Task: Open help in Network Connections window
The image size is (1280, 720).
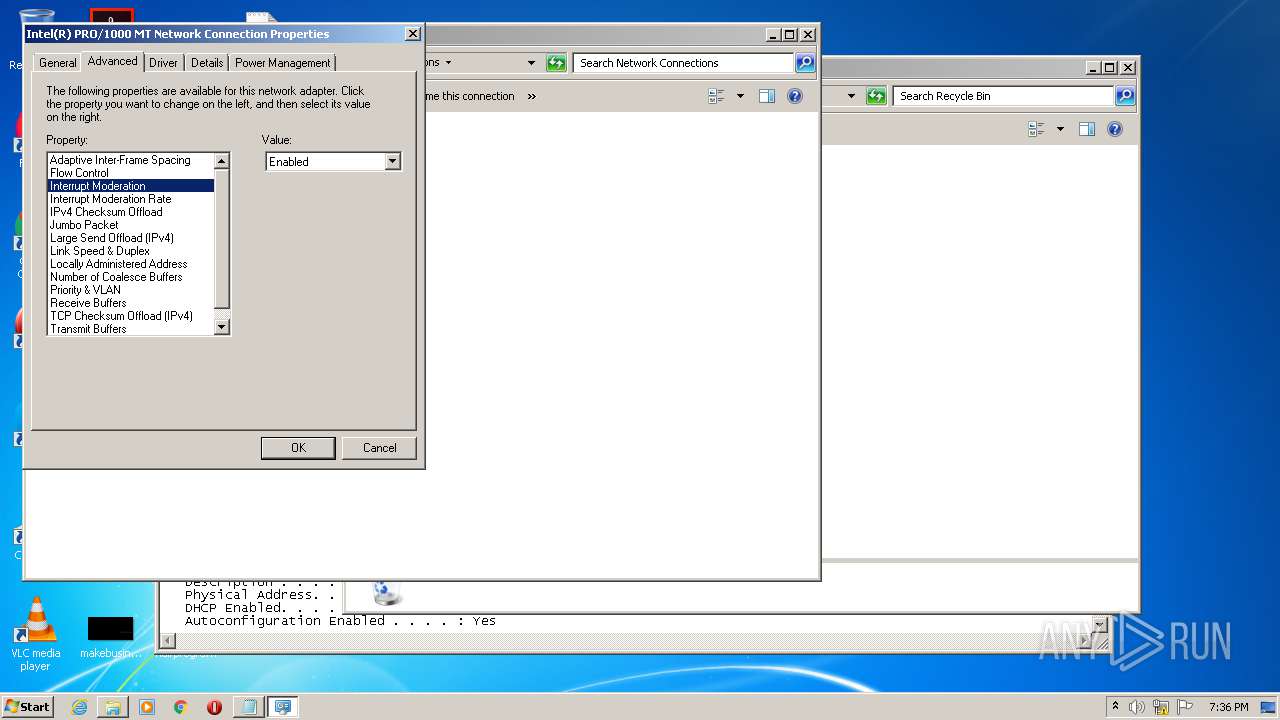Action: click(x=795, y=96)
